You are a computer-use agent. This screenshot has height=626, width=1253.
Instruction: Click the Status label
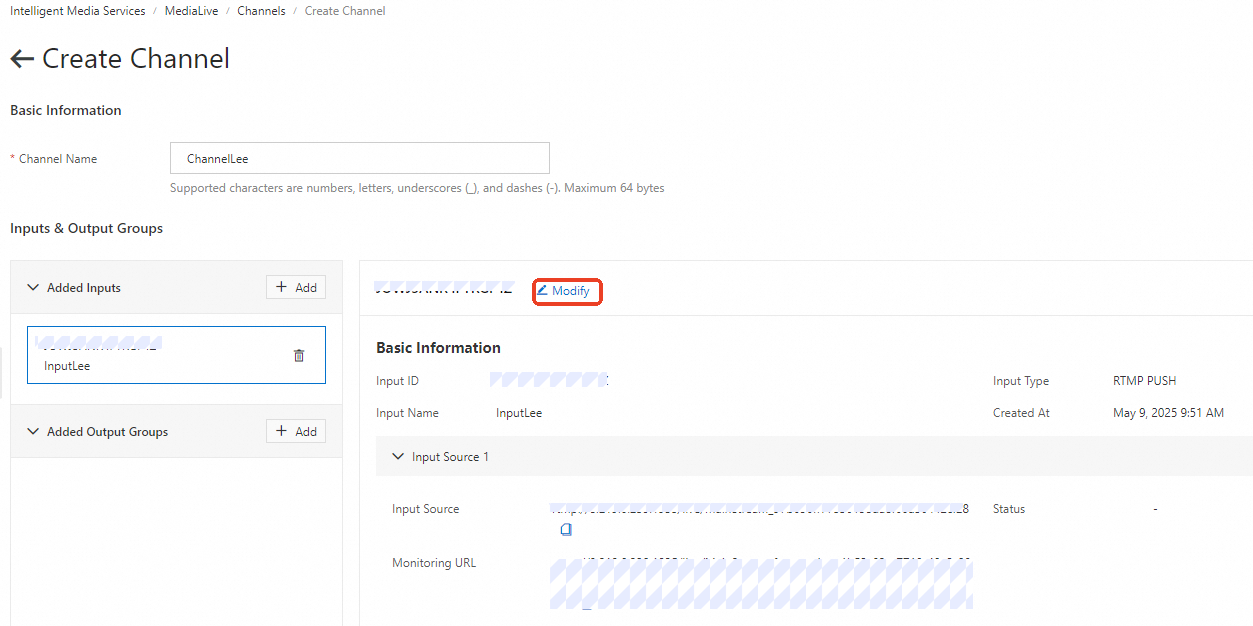coord(1009,509)
